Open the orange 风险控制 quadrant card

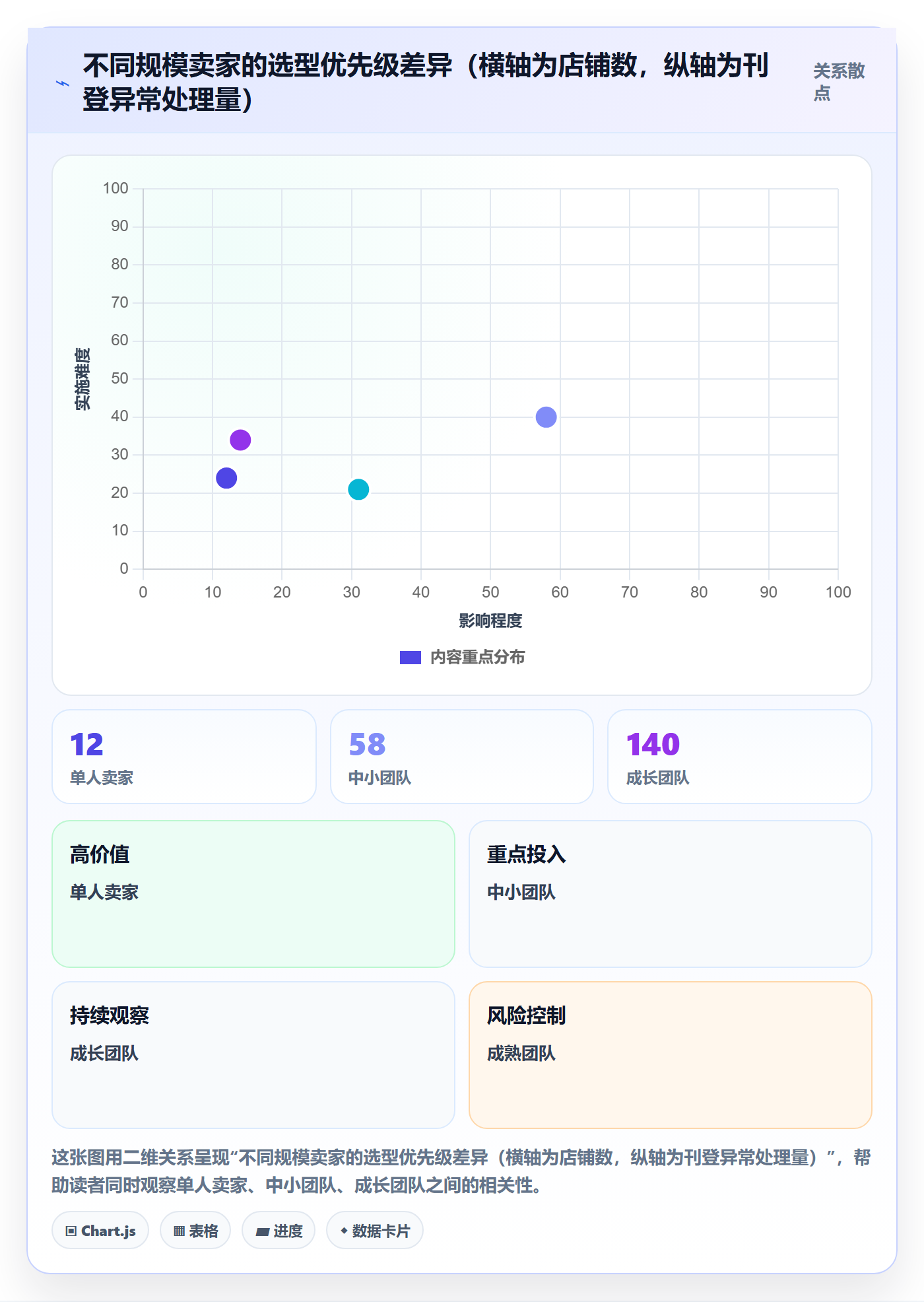[671, 1055]
